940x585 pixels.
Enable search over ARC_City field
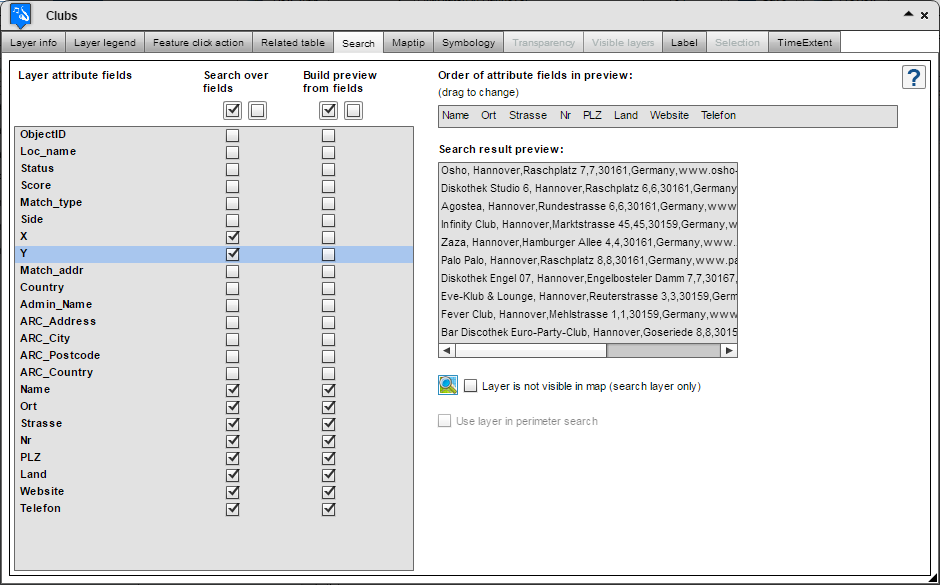pos(233,339)
